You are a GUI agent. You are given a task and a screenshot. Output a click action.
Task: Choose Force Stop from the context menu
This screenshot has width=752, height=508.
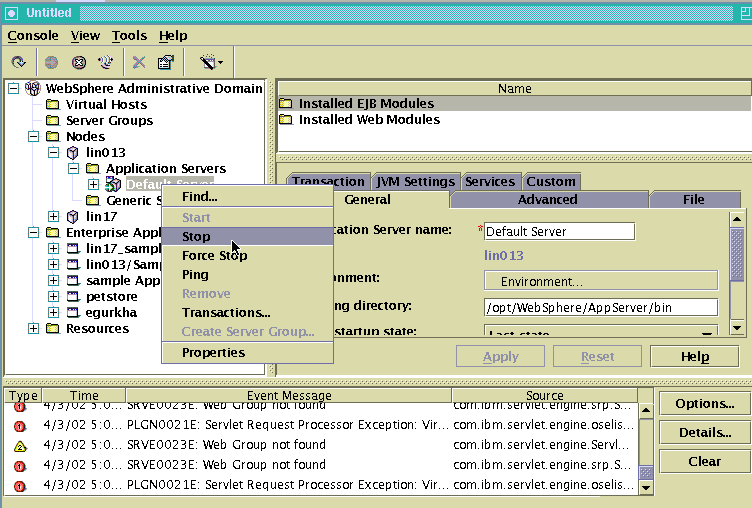[x=247, y=256]
